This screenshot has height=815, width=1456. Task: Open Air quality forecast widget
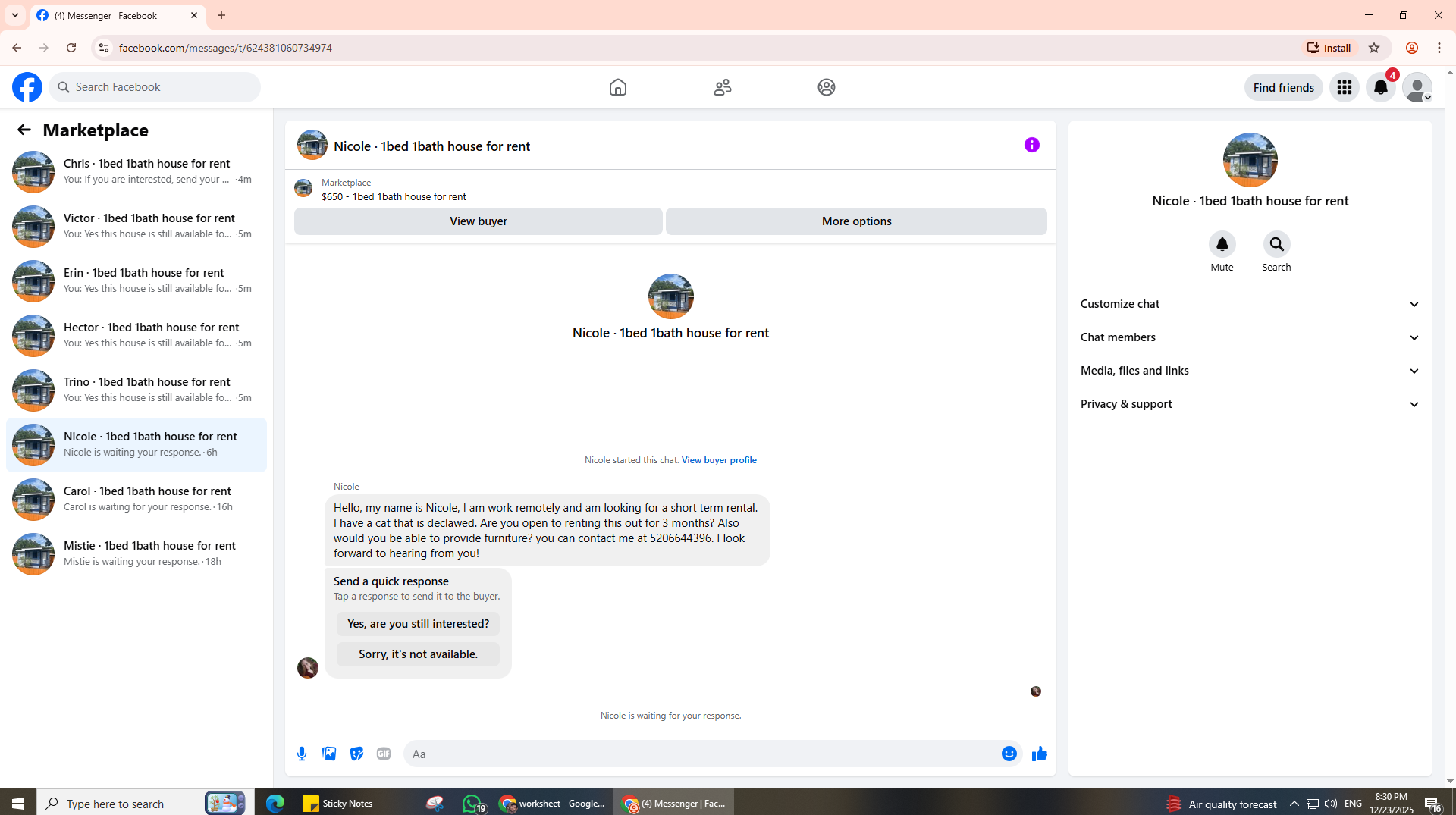pyautogui.click(x=1221, y=804)
